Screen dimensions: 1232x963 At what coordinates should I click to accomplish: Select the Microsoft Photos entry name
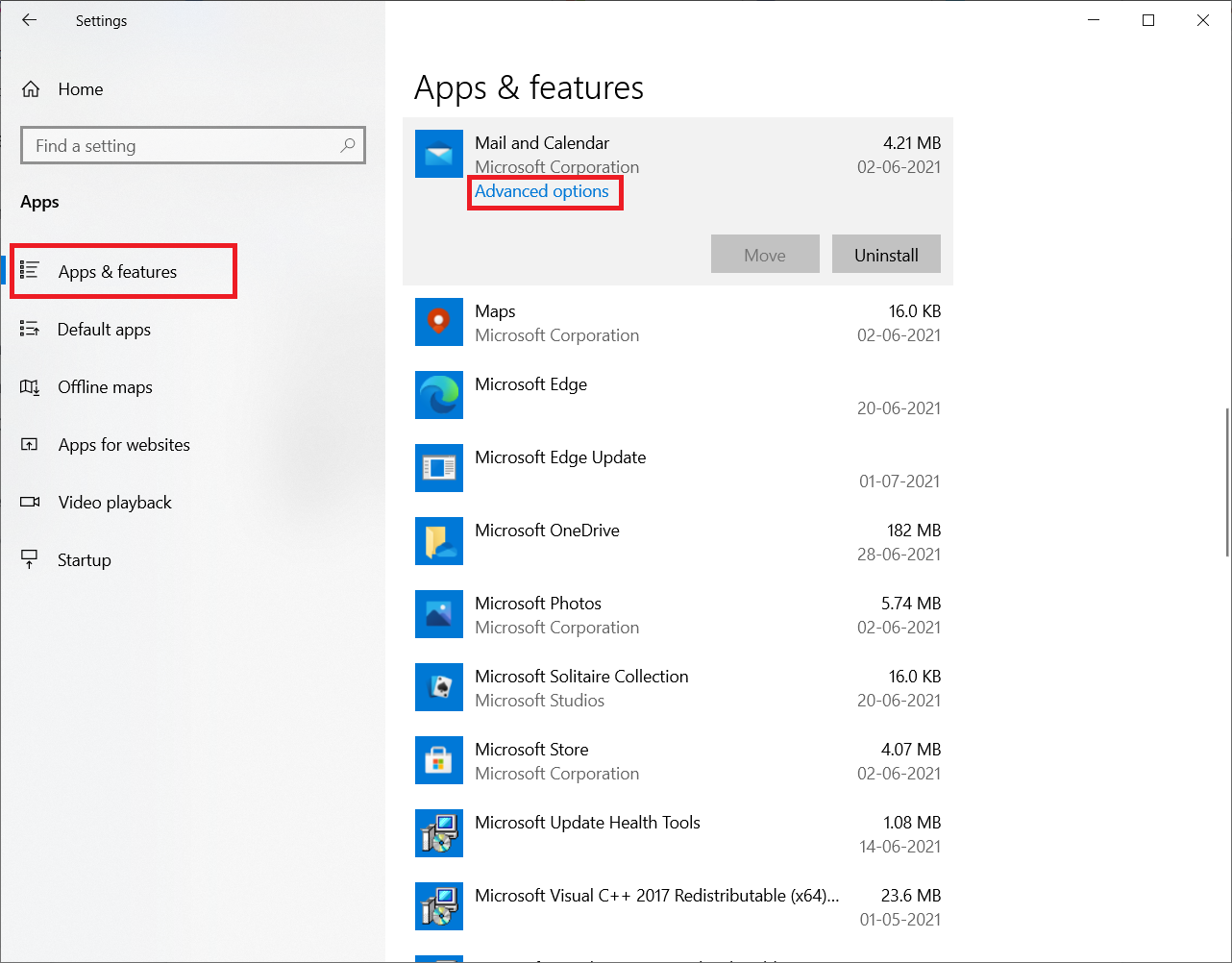click(538, 604)
